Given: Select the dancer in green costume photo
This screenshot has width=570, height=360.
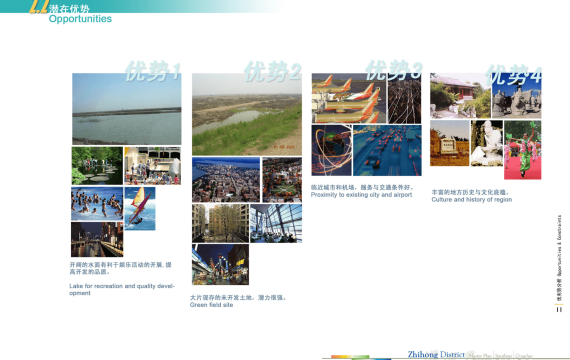Looking at the screenshot, I should (x=522, y=150).
